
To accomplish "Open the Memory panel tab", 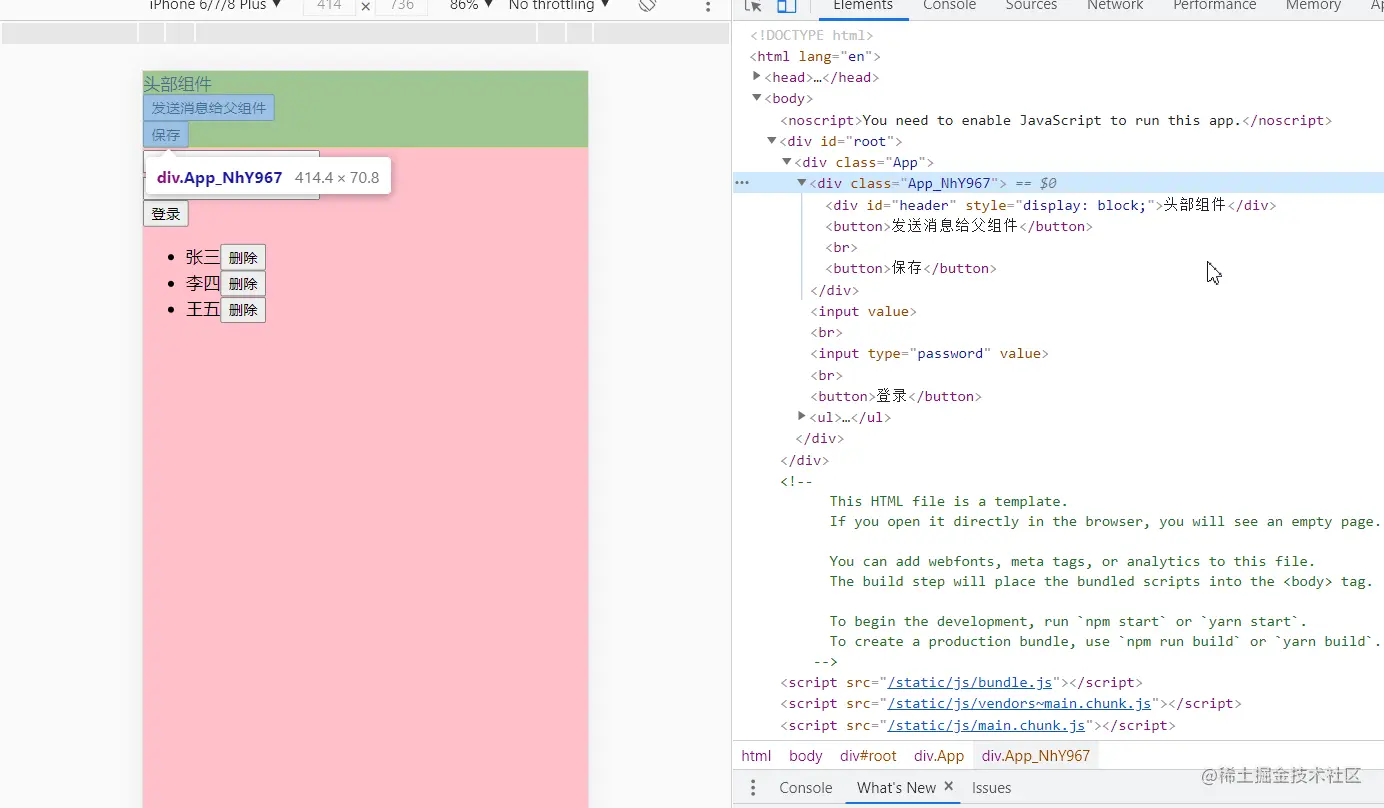I will (1313, 5).
